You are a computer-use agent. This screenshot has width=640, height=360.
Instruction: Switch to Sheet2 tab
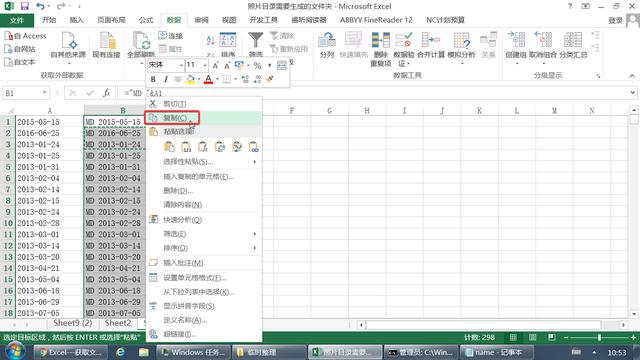coord(118,323)
